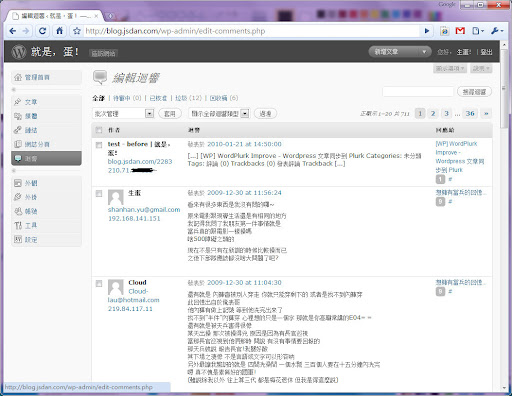Close the current browser tab

coord(96,16)
